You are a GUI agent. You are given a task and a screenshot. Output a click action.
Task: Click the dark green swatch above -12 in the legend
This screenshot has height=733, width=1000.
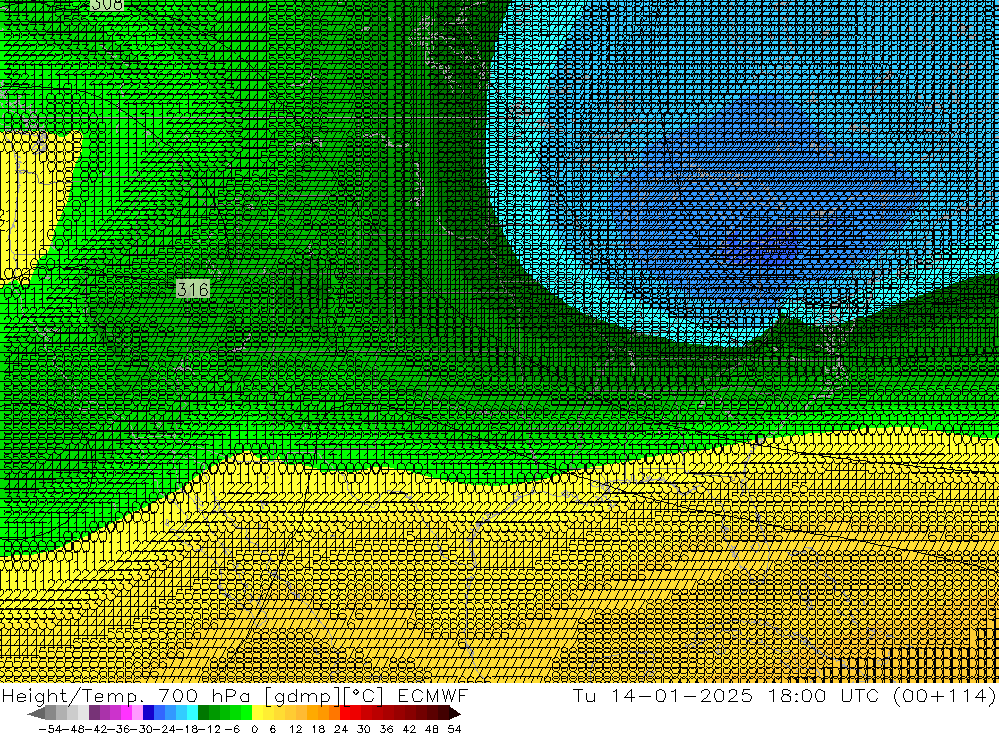203,713
